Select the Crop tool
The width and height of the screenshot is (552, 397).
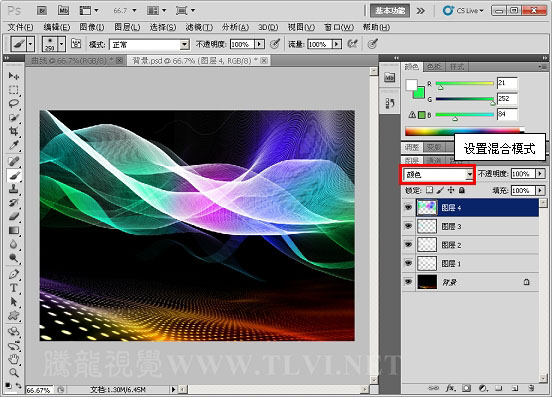click(x=14, y=131)
